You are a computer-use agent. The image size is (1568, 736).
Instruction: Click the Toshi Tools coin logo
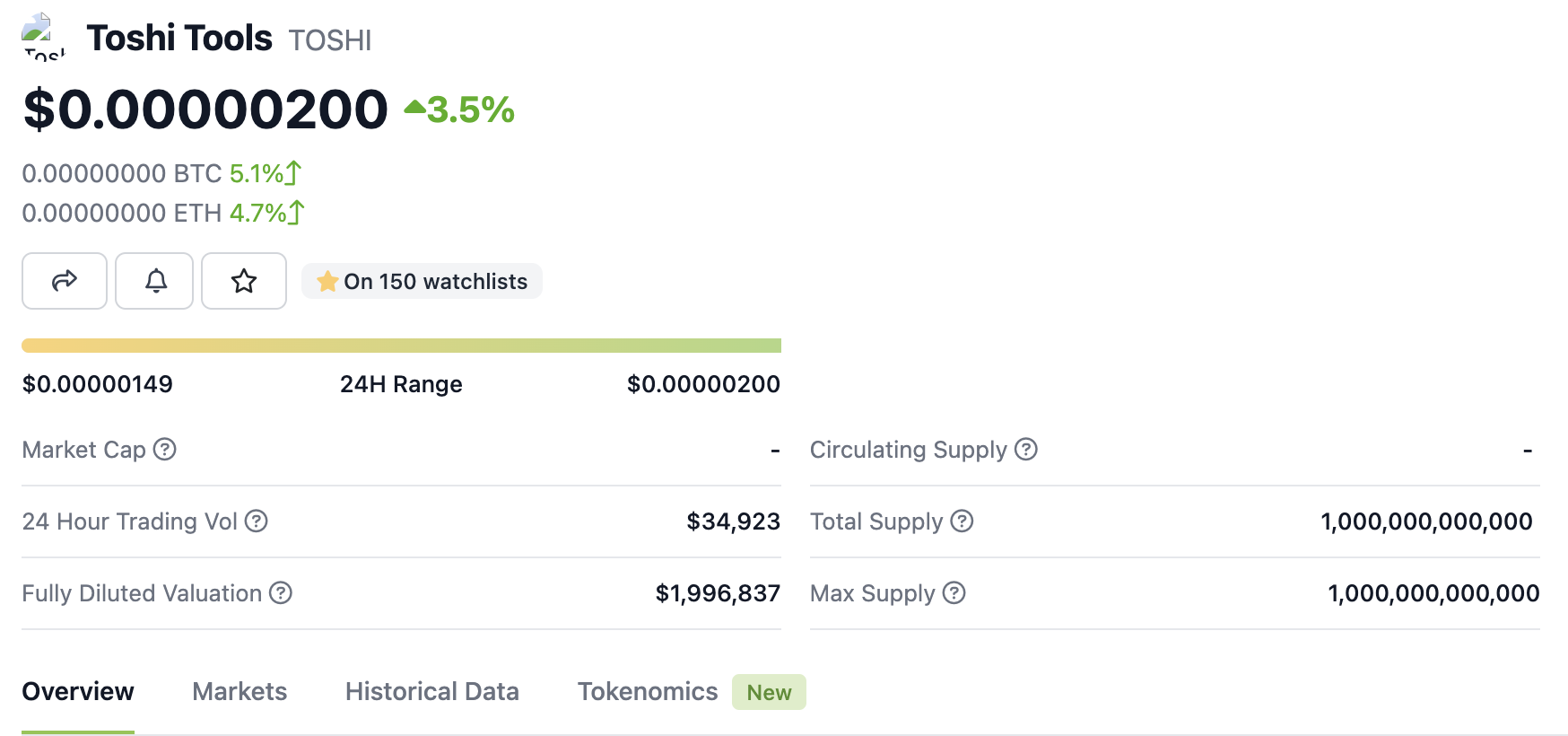click(x=42, y=37)
